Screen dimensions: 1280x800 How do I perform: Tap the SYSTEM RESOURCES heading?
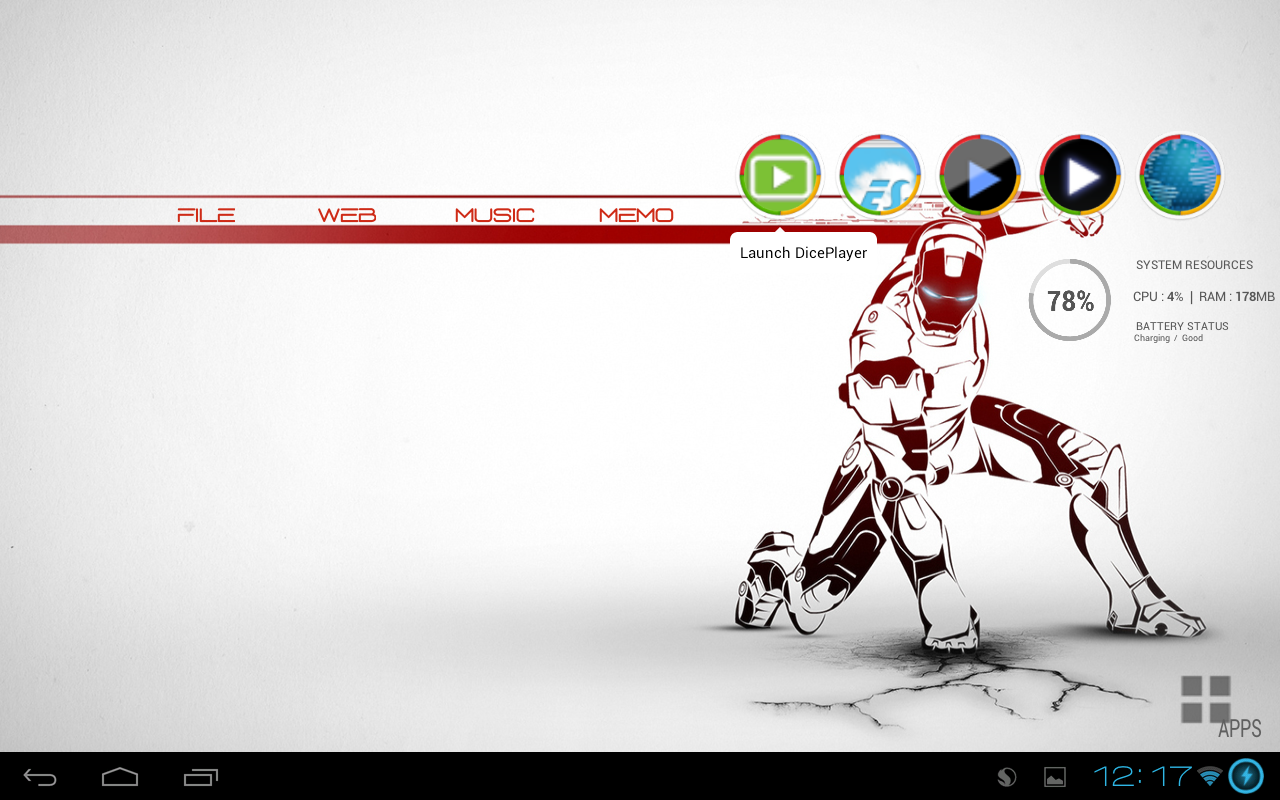click(1194, 265)
